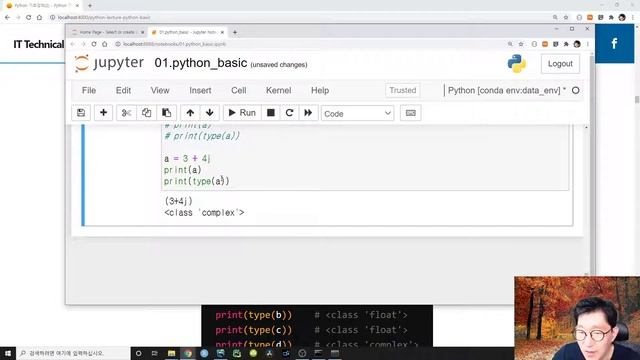Viewport: 640px width, 360px height.
Task: Click the Jupyter logo
Action: 109,63
